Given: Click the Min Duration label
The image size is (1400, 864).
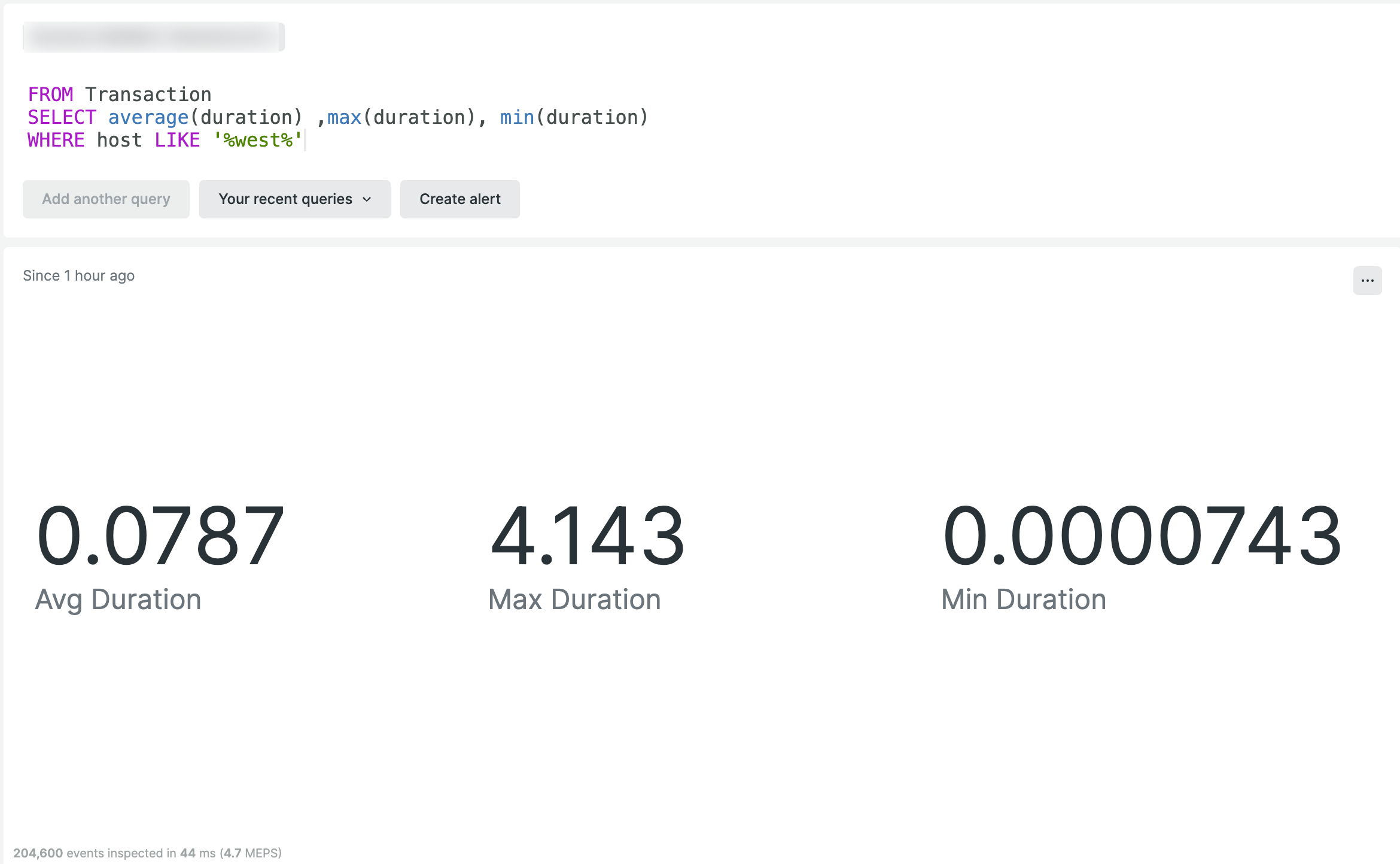Looking at the screenshot, I should (x=1024, y=600).
